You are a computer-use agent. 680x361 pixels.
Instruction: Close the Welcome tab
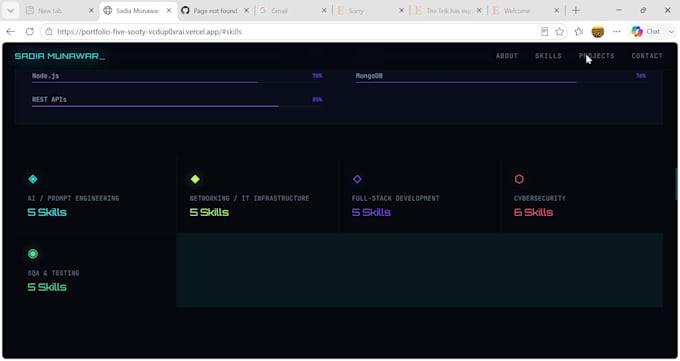pos(556,10)
